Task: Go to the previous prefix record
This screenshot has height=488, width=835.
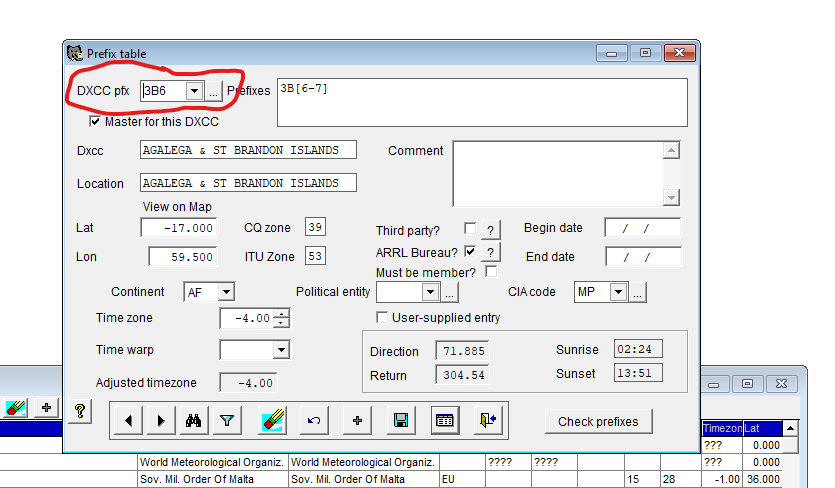Action: click(128, 421)
